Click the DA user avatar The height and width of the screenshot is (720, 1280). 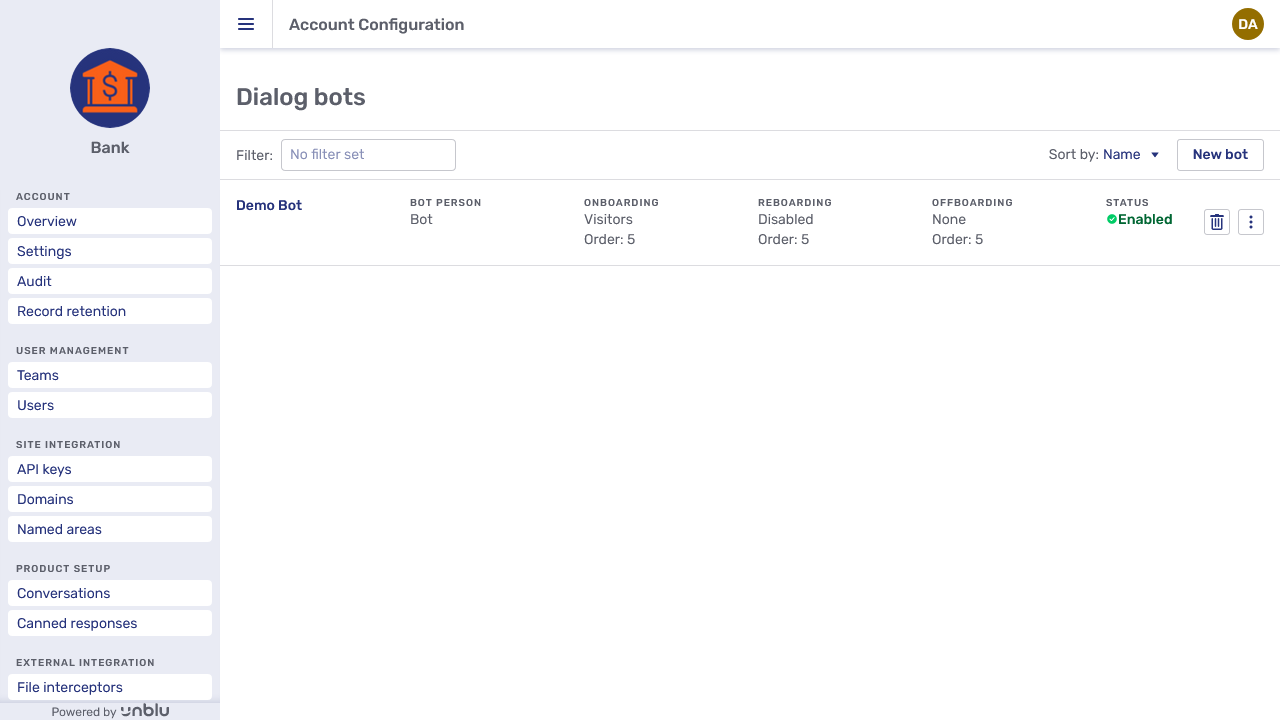1247,24
